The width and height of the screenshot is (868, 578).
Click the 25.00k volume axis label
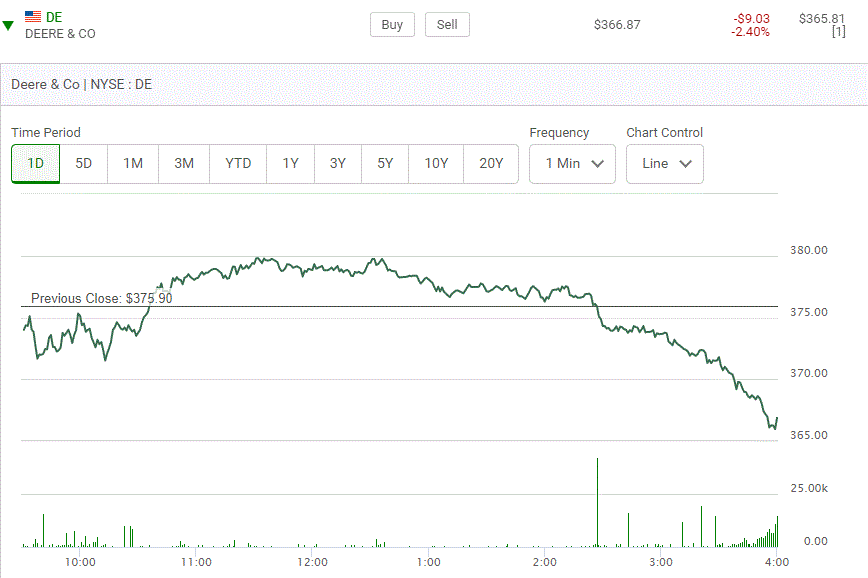[809, 488]
